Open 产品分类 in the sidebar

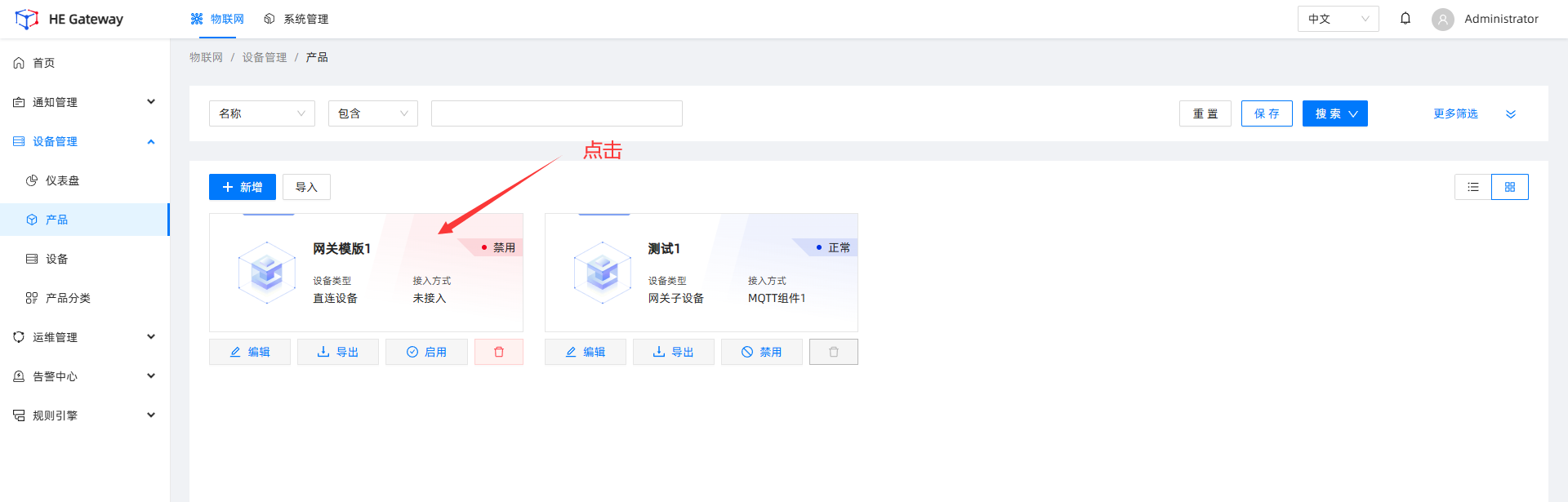(x=85, y=298)
